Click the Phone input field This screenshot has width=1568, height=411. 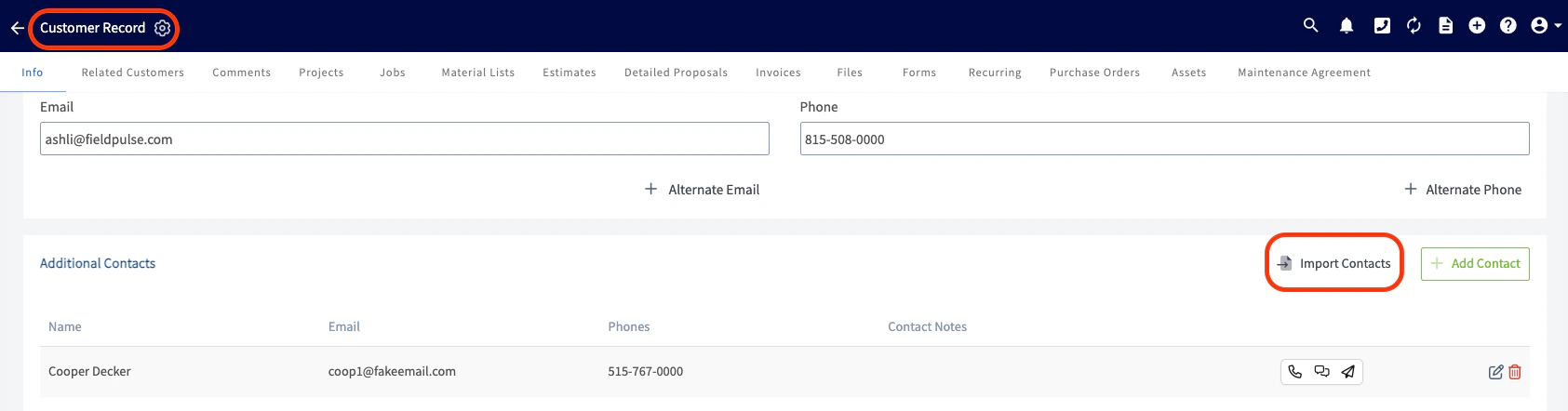pos(1165,139)
